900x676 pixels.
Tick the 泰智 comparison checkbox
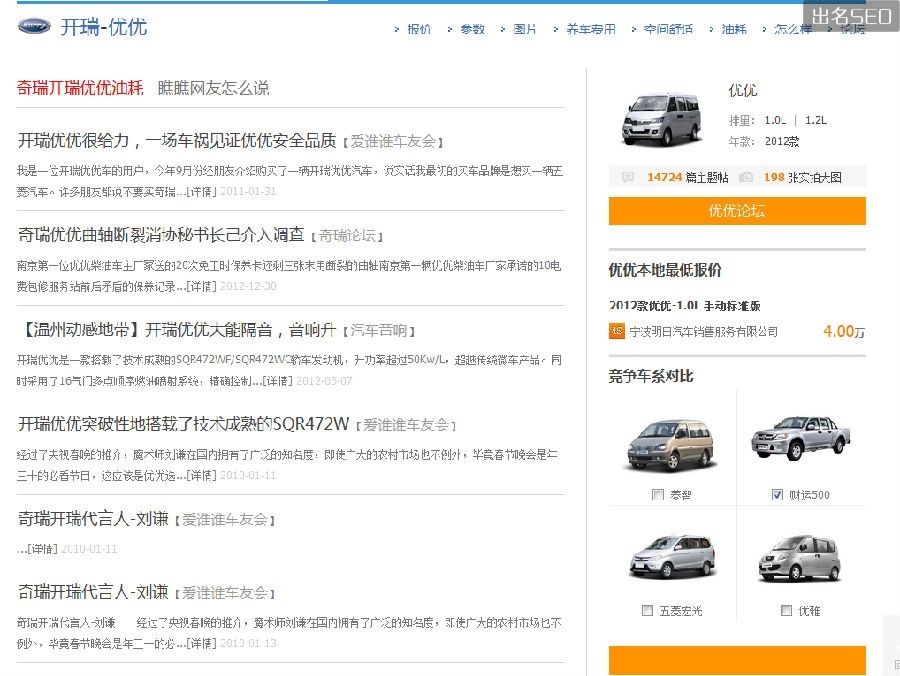coord(658,494)
